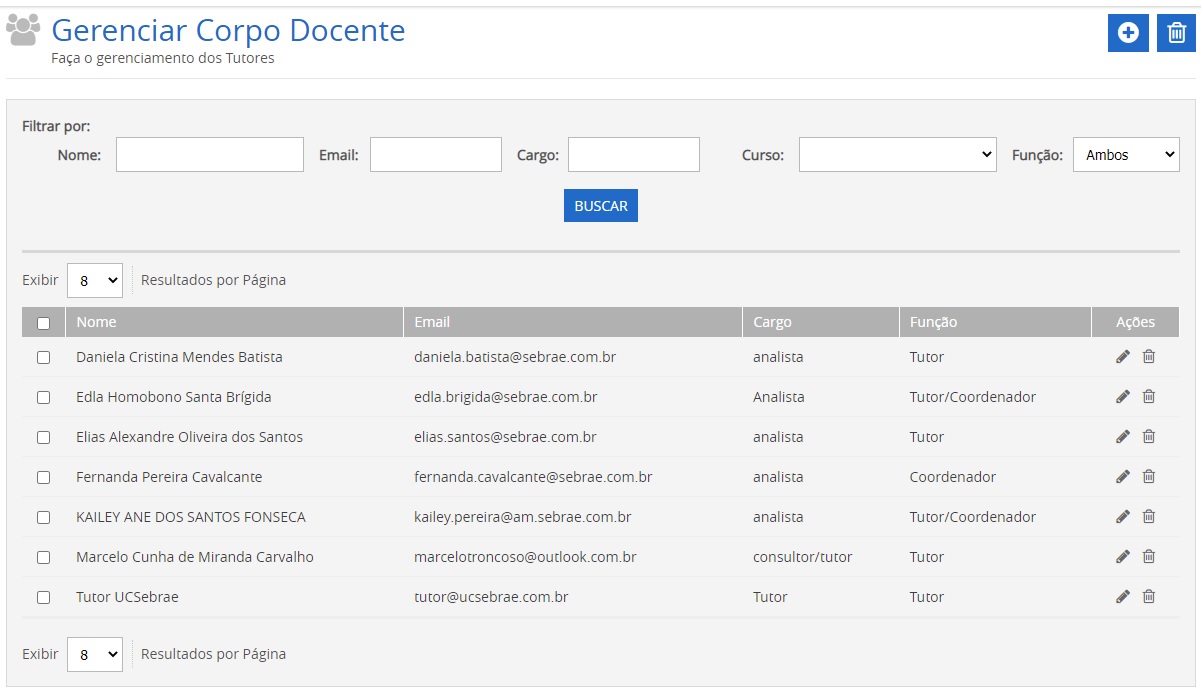This screenshot has height=693, width=1201.
Task: Click the top-right bulk delete trash icon
Action: point(1176,33)
